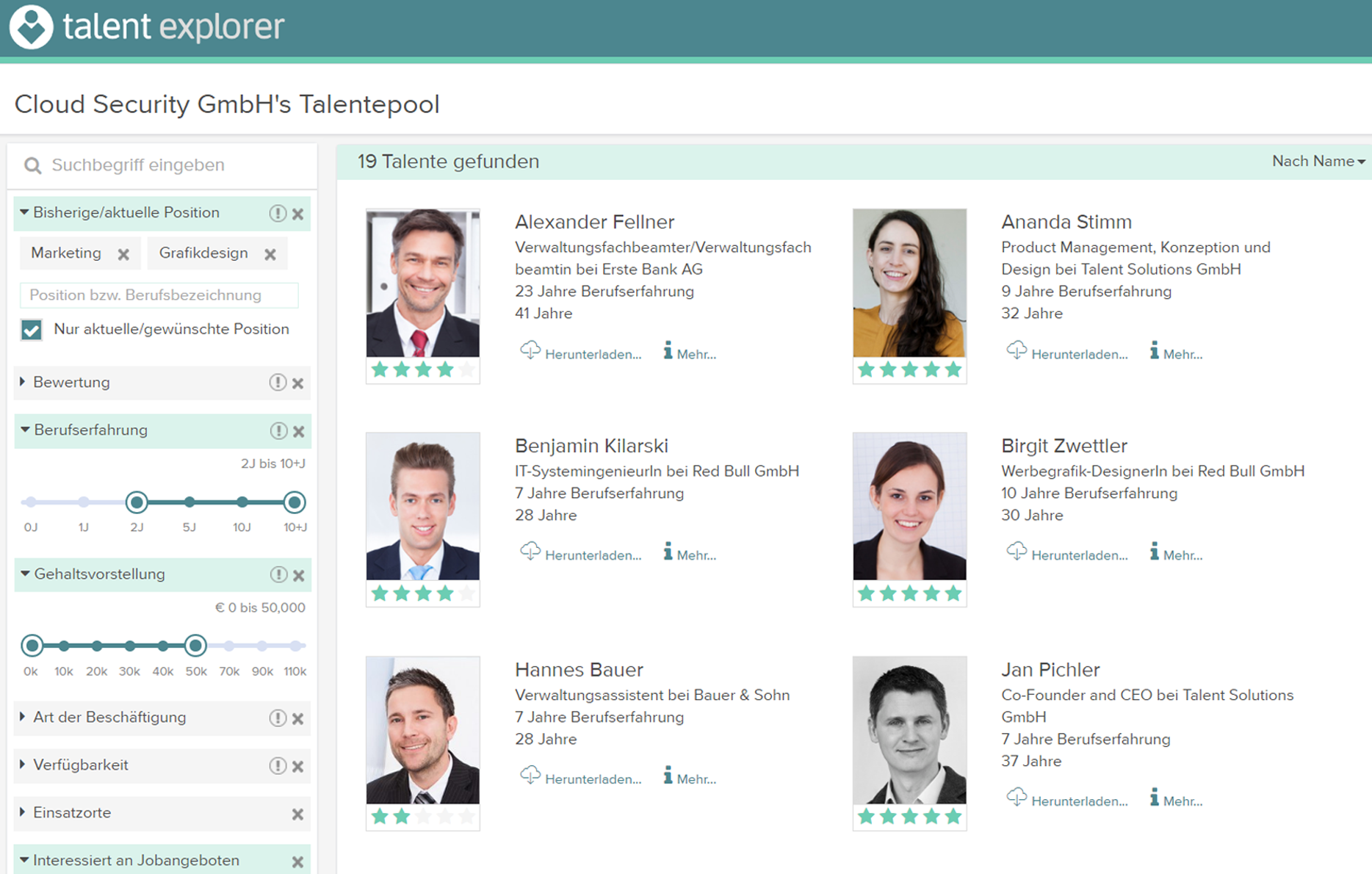
Task: Click info icon for Jan Pichler
Action: [x=1155, y=798]
